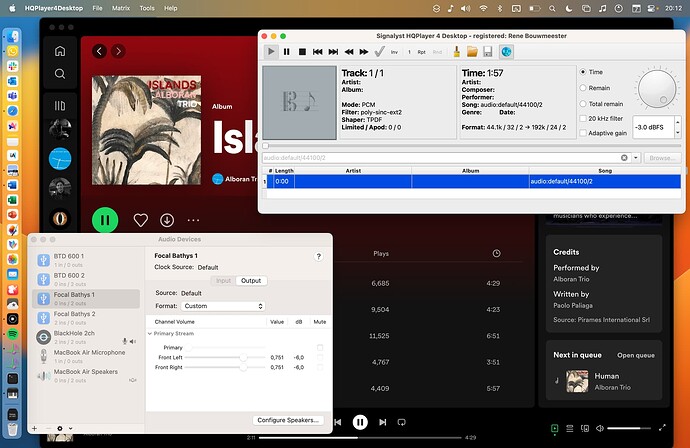The image size is (690, 448).
Task: Click Spotify next track button in player bar
Action: [x=383, y=422]
